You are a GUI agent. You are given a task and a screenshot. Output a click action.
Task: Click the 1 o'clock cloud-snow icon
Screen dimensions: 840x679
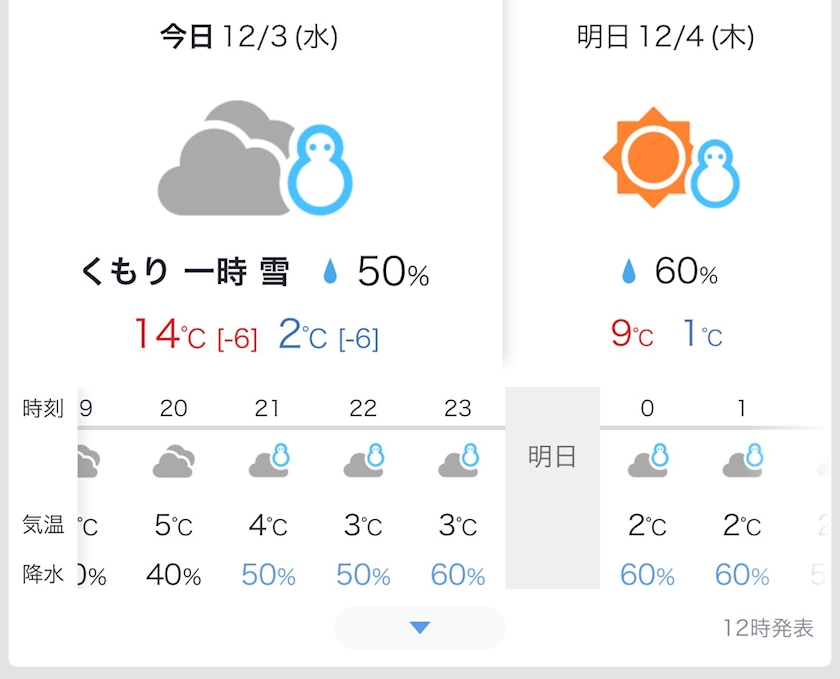(x=742, y=461)
